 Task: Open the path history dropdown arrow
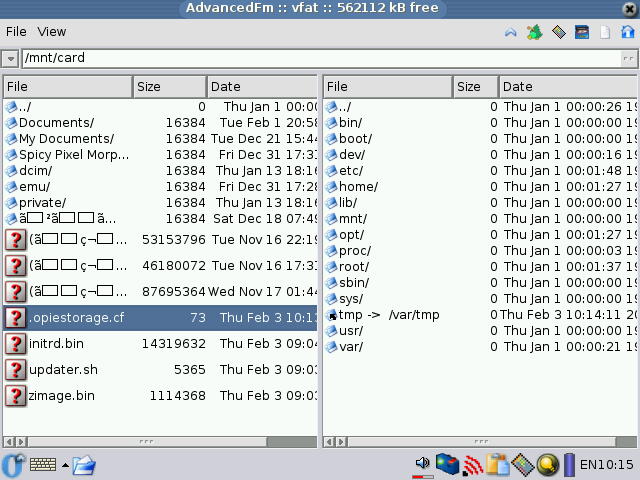[10, 58]
